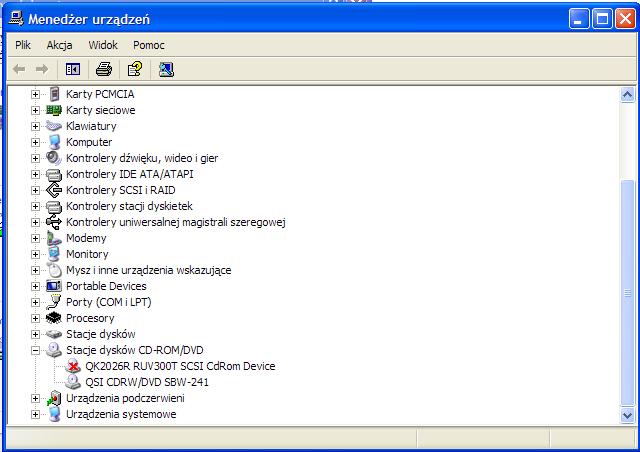The image size is (640, 452).
Task: Toggle the console tree pane icon
Action: point(73,69)
